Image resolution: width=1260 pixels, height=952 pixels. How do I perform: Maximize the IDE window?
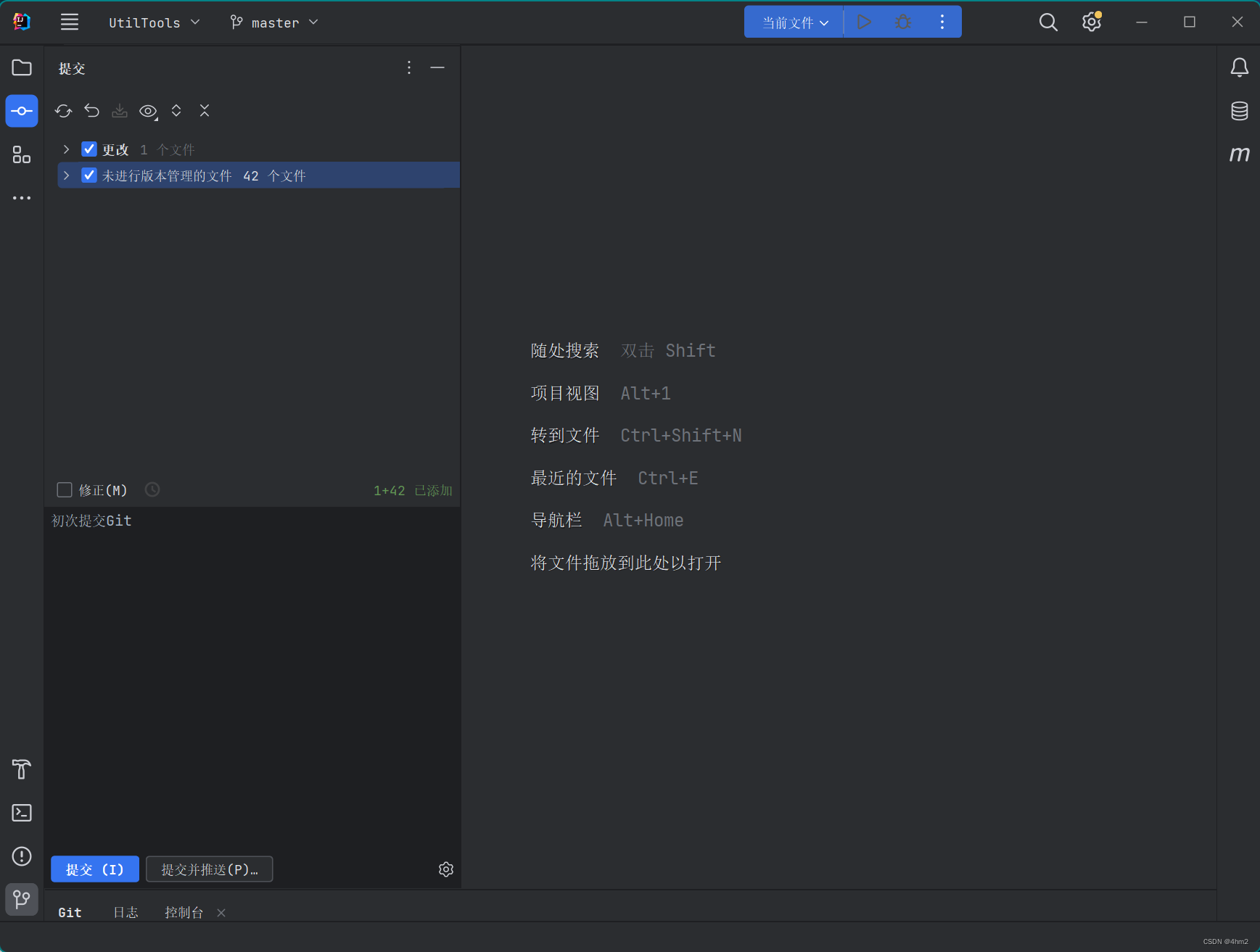(1190, 22)
